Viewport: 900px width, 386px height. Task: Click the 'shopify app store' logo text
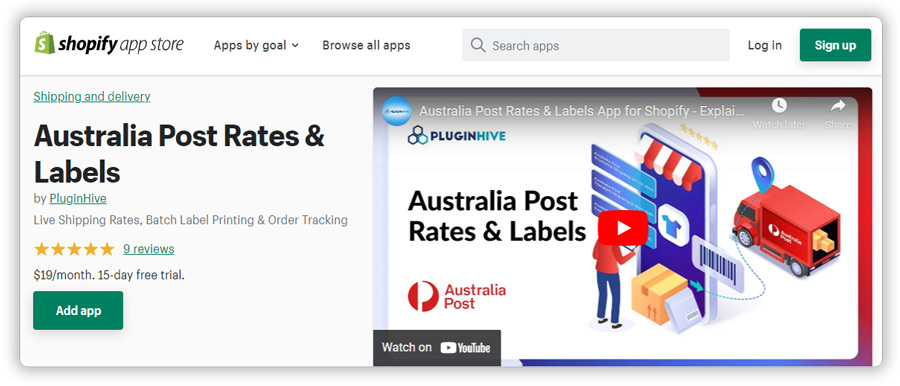tap(121, 44)
